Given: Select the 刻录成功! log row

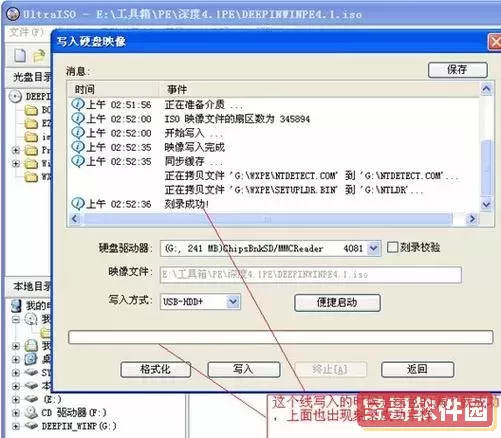Looking at the screenshot, I should pyautogui.click(x=274, y=204).
